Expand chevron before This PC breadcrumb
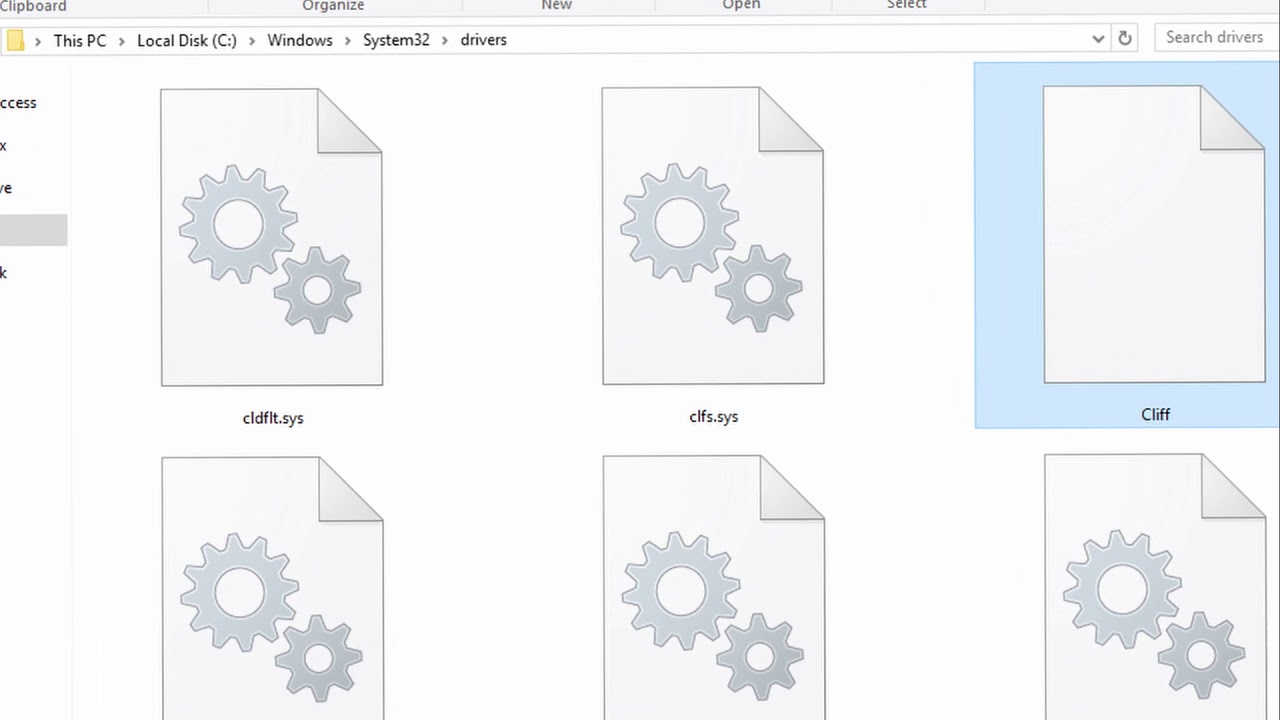This screenshot has width=1280, height=720. [38, 41]
